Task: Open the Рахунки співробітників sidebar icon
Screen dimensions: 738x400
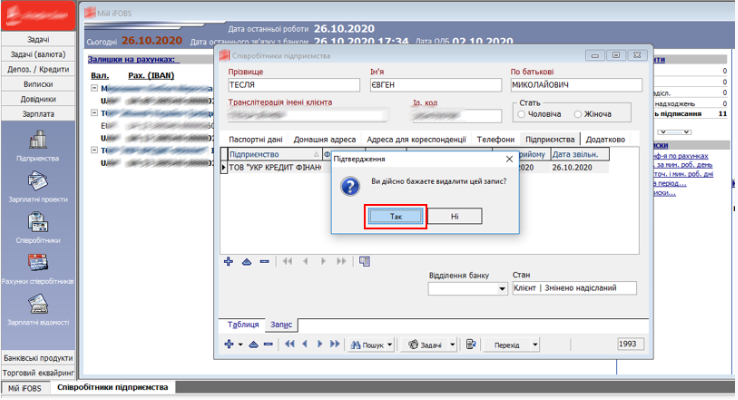Action: 38,263
